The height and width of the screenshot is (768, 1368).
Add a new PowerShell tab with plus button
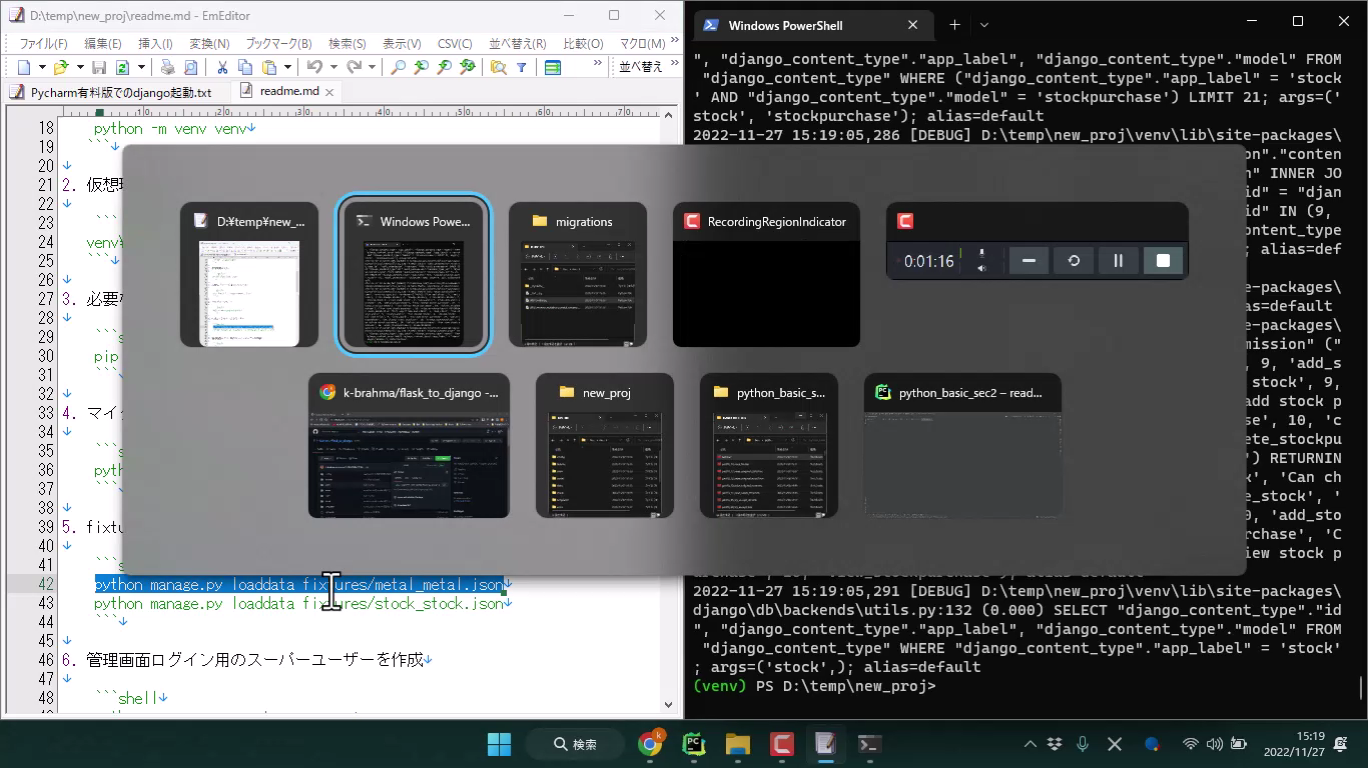click(x=954, y=25)
